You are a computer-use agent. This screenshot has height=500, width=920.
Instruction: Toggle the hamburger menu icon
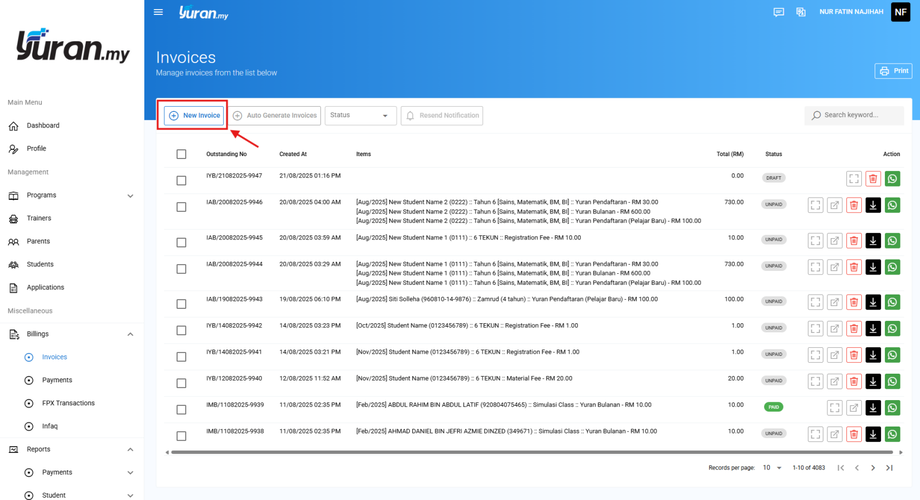(158, 12)
